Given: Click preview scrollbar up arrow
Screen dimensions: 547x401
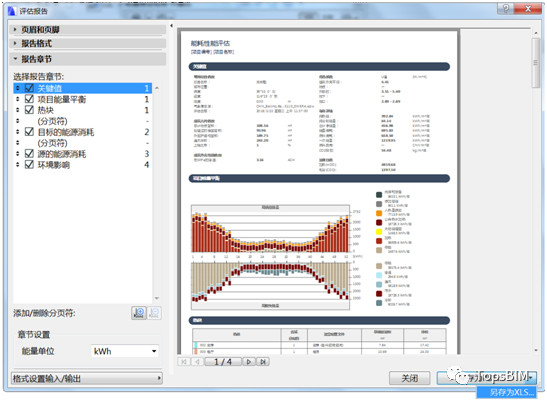Looking at the screenshot, I should point(536,33).
